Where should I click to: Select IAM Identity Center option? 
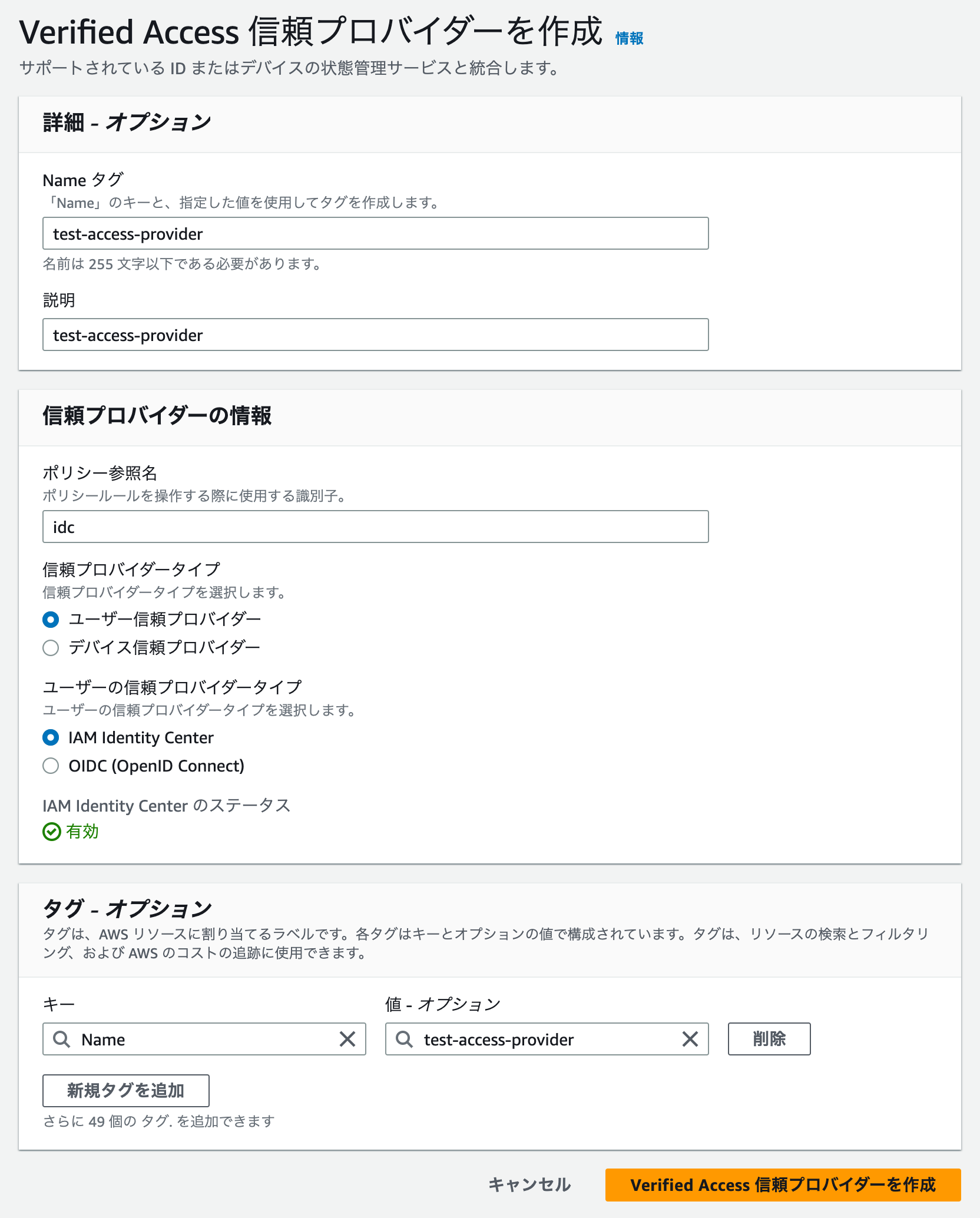pos(50,737)
